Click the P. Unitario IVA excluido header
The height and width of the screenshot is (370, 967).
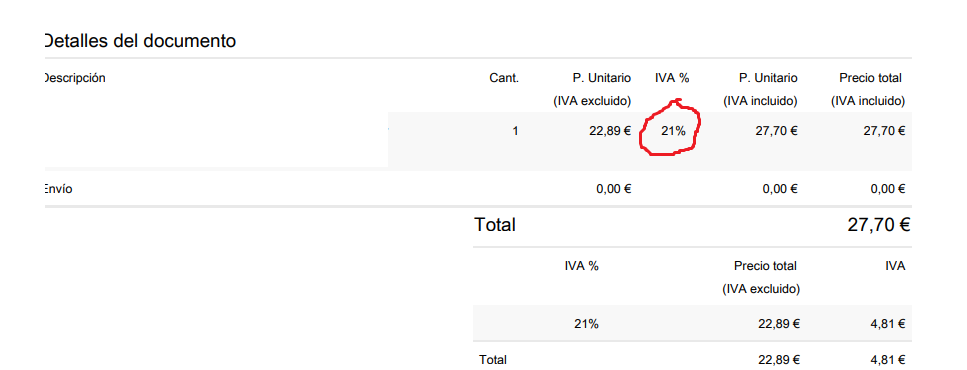[x=592, y=89]
